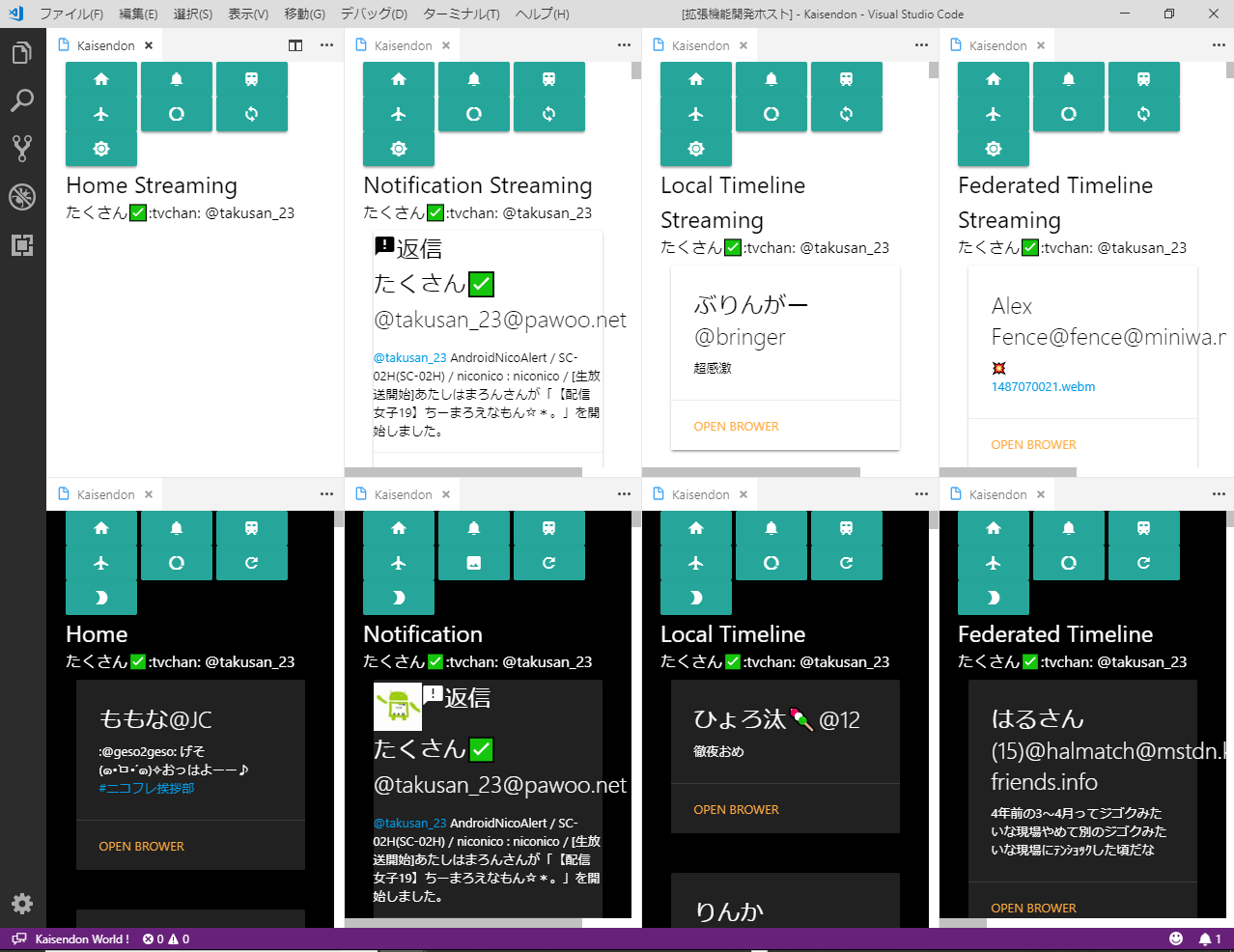
Task: Open the #ニコフレ挨拶部 hashtag link
Action: point(147,789)
